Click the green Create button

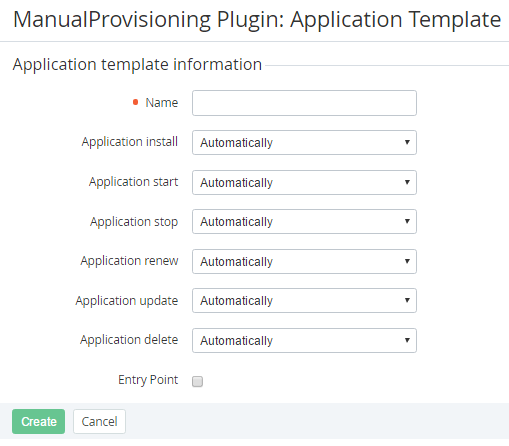click(x=39, y=422)
